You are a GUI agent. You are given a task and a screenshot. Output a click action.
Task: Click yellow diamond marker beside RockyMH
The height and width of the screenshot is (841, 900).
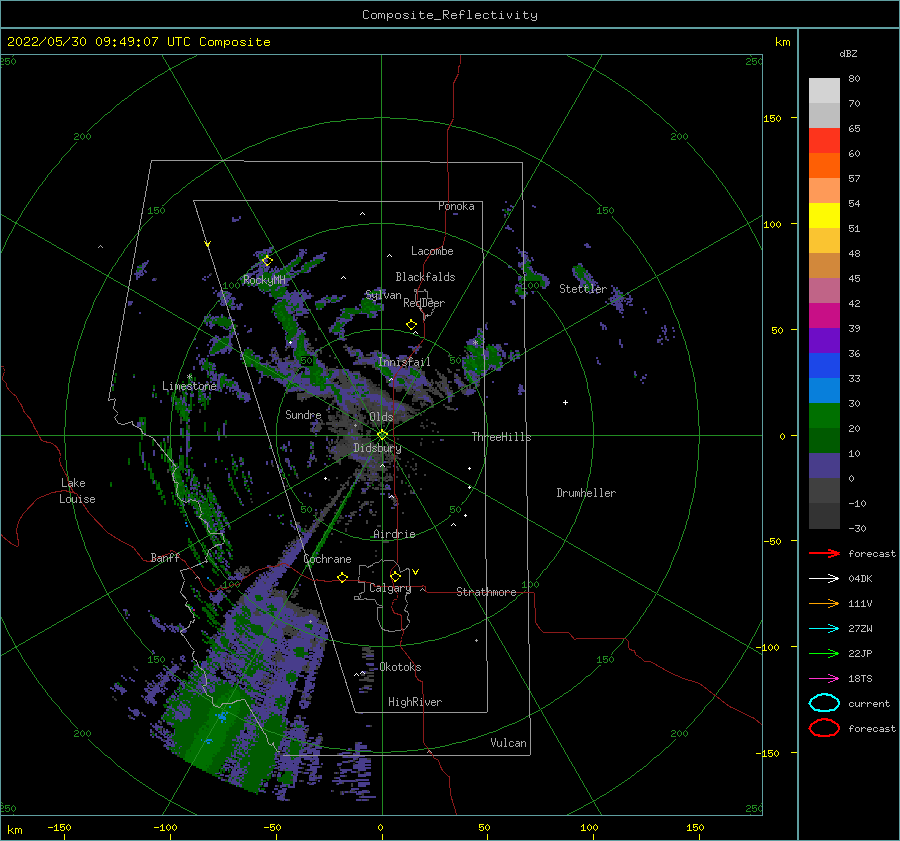click(267, 261)
